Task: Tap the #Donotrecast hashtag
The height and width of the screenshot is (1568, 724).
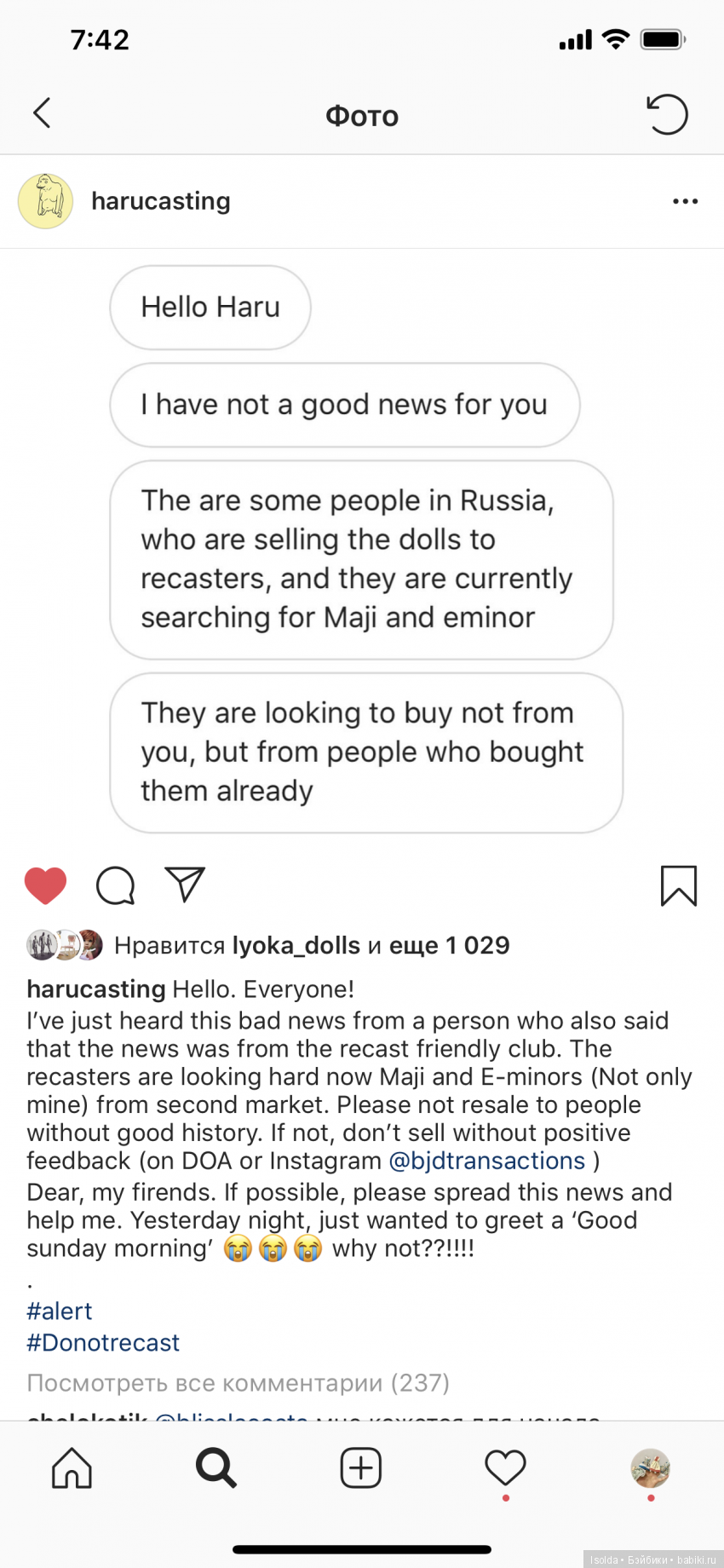Action: point(103,1342)
